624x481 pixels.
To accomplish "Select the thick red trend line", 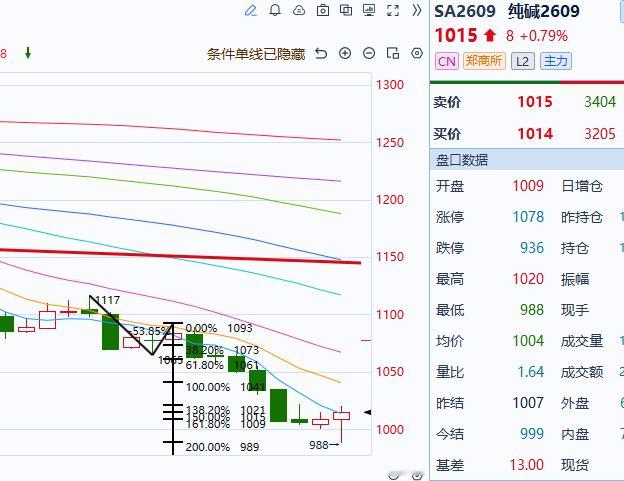I will (179, 255).
